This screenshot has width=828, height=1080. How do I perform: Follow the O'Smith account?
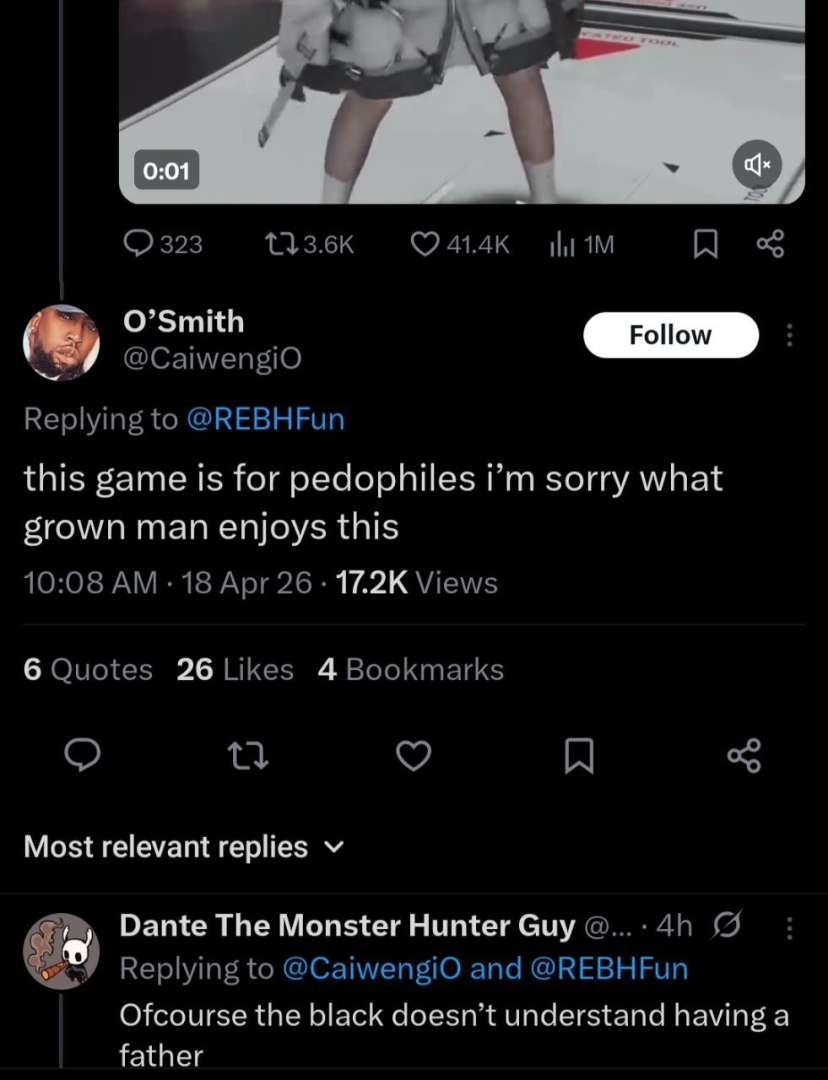(x=670, y=335)
